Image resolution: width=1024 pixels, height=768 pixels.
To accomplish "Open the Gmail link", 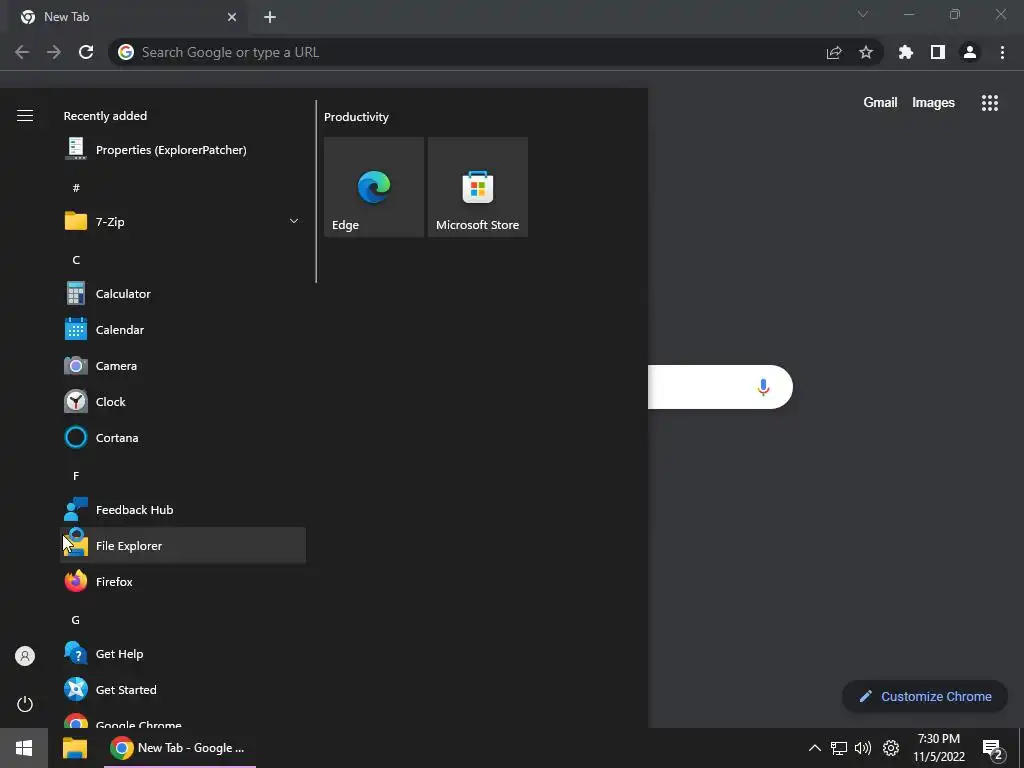I will point(880,103).
